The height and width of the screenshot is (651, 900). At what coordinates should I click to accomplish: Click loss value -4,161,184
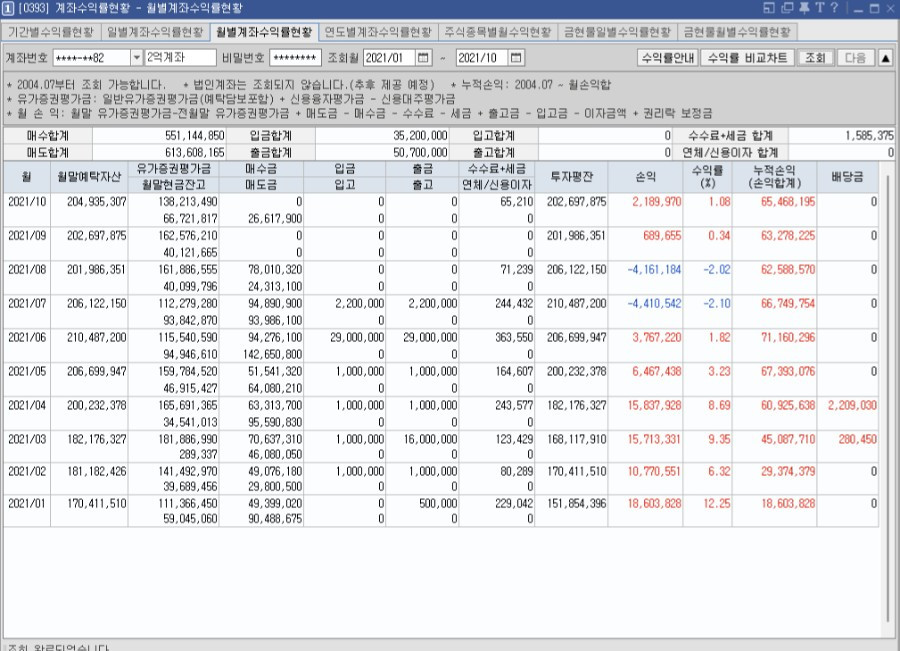(x=654, y=270)
